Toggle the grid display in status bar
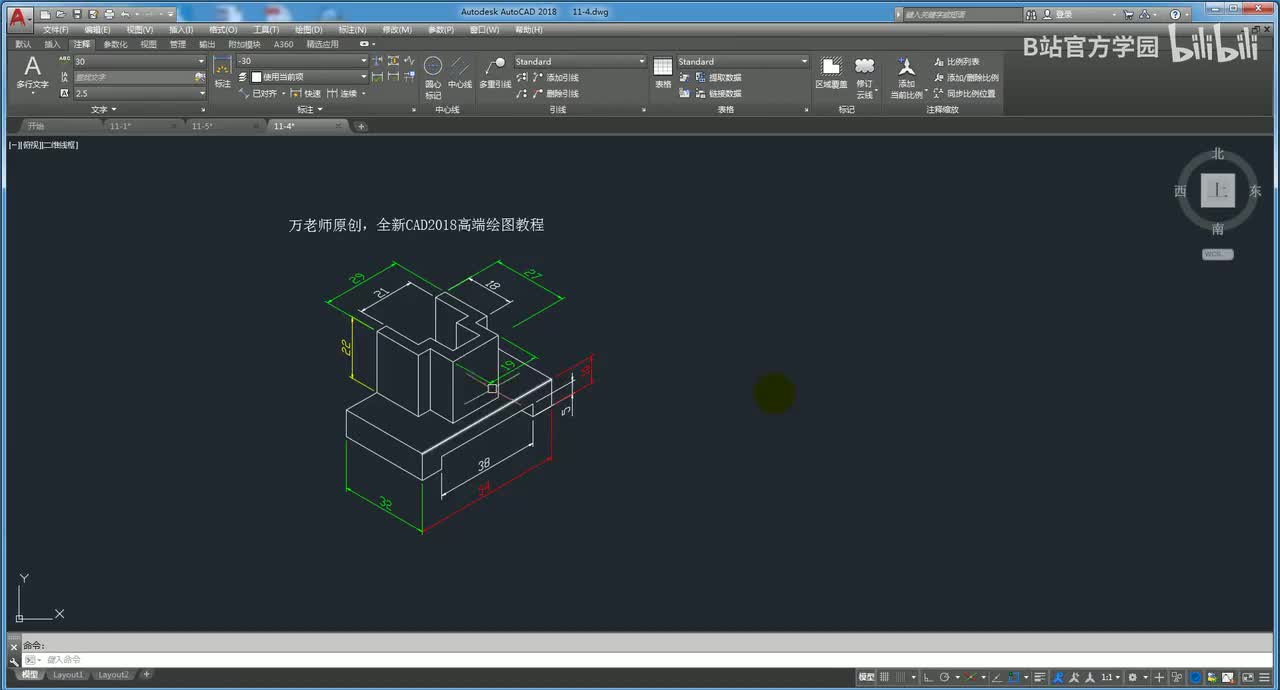Image resolution: width=1280 pixels, height=690 pixels. (884, 677)
